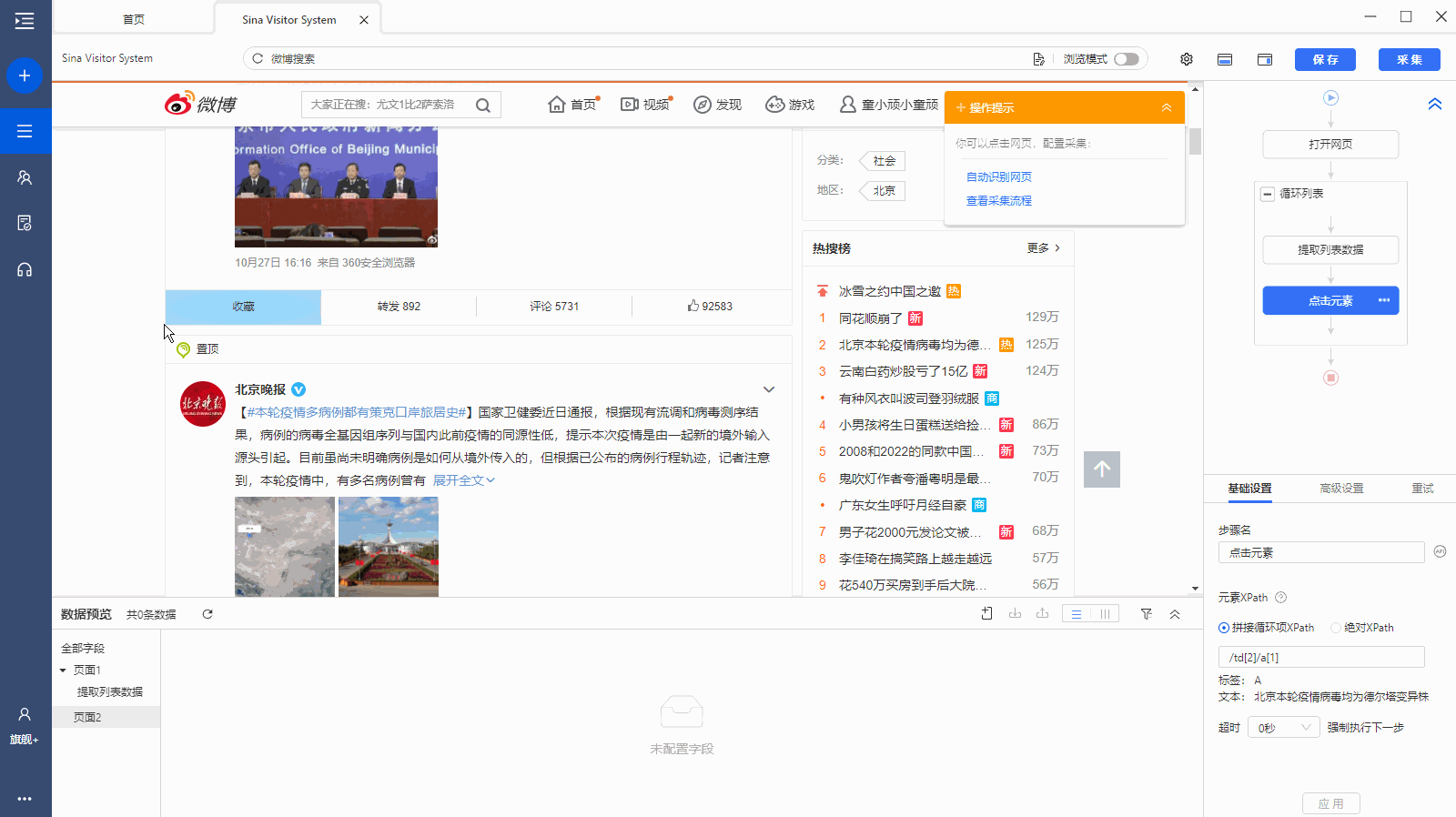1456x817 pixels.
Task: Click the Weibo search magnifier icon
Action: point(483,106)
